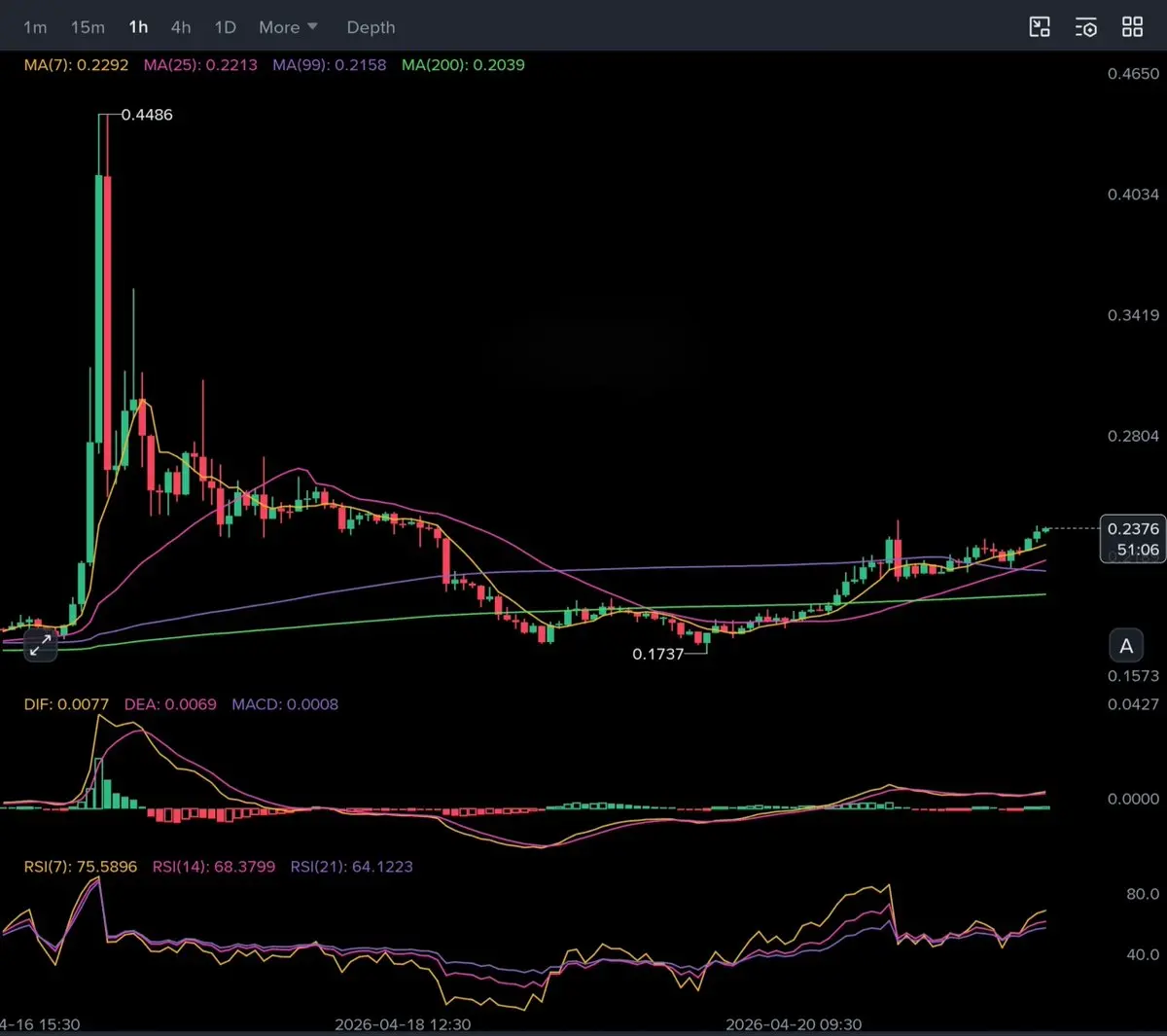The height and width of the screenshot is (1036, 1167).
Task: Open the grid layout icon
Action: tap(1132, 27)
